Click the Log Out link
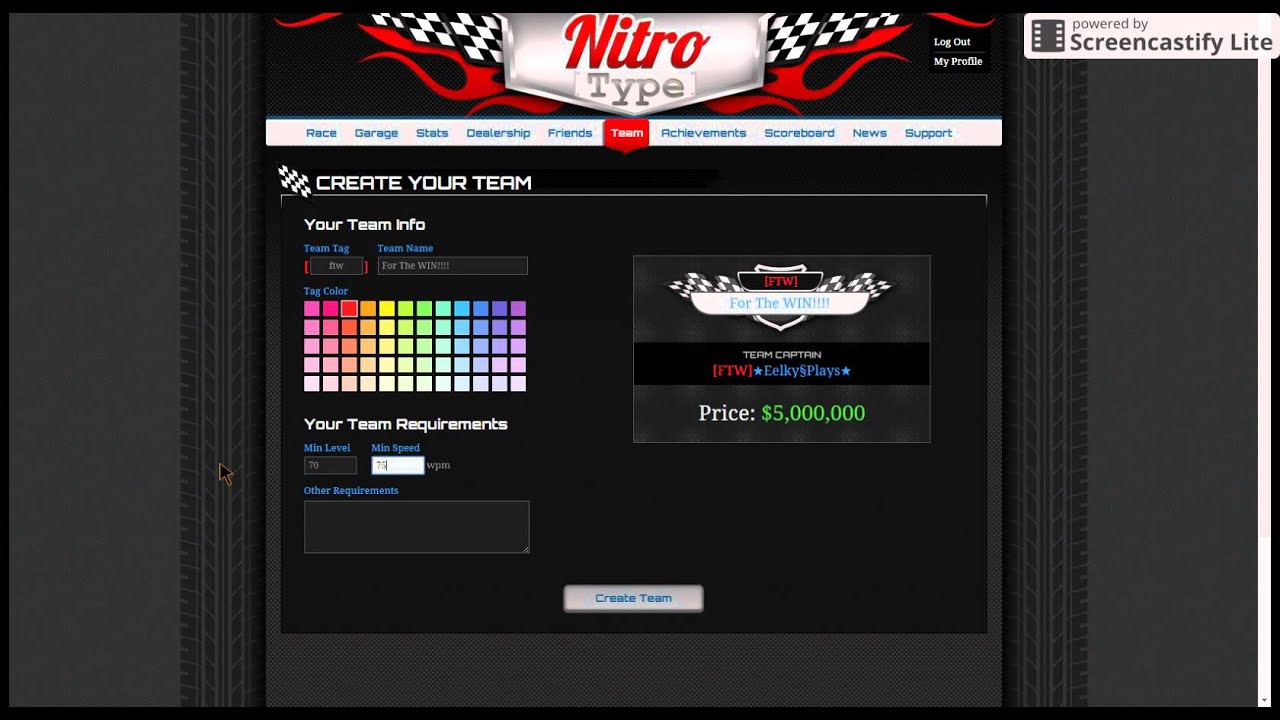The height and width of the screenshot is (720, 1280). [x=952, y=42]
